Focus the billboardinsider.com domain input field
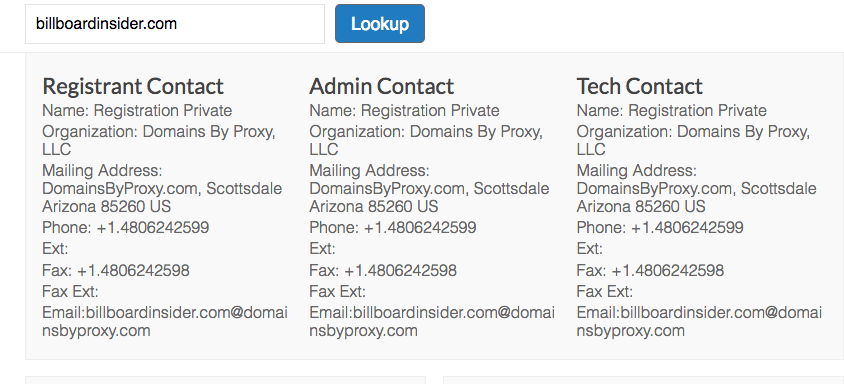The image size is (844, 384). pyautogui.click(x=175, y=24)
